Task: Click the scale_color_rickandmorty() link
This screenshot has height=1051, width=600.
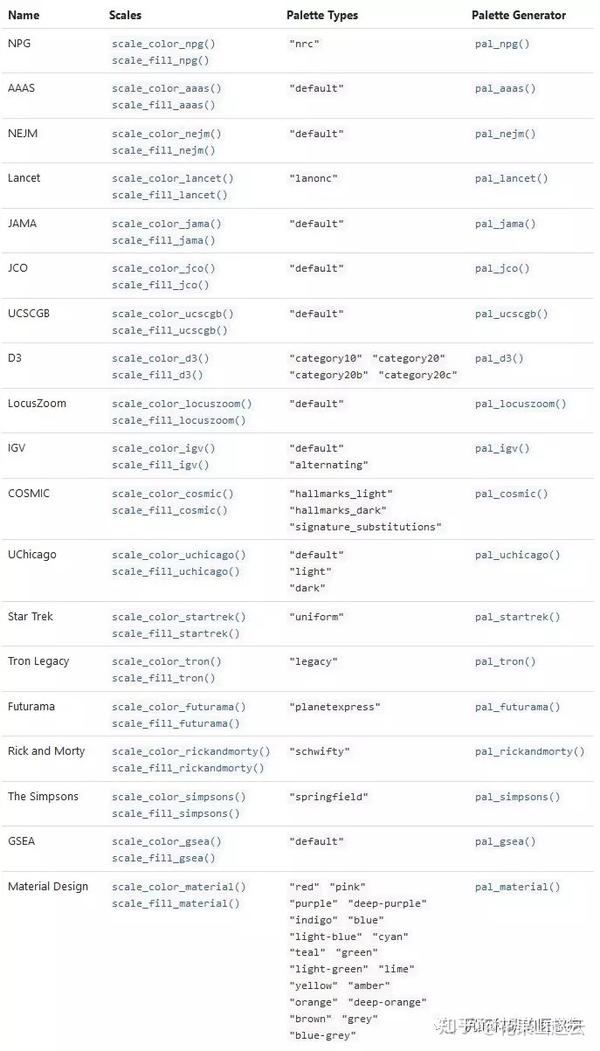Action: [x=191, y=752]
